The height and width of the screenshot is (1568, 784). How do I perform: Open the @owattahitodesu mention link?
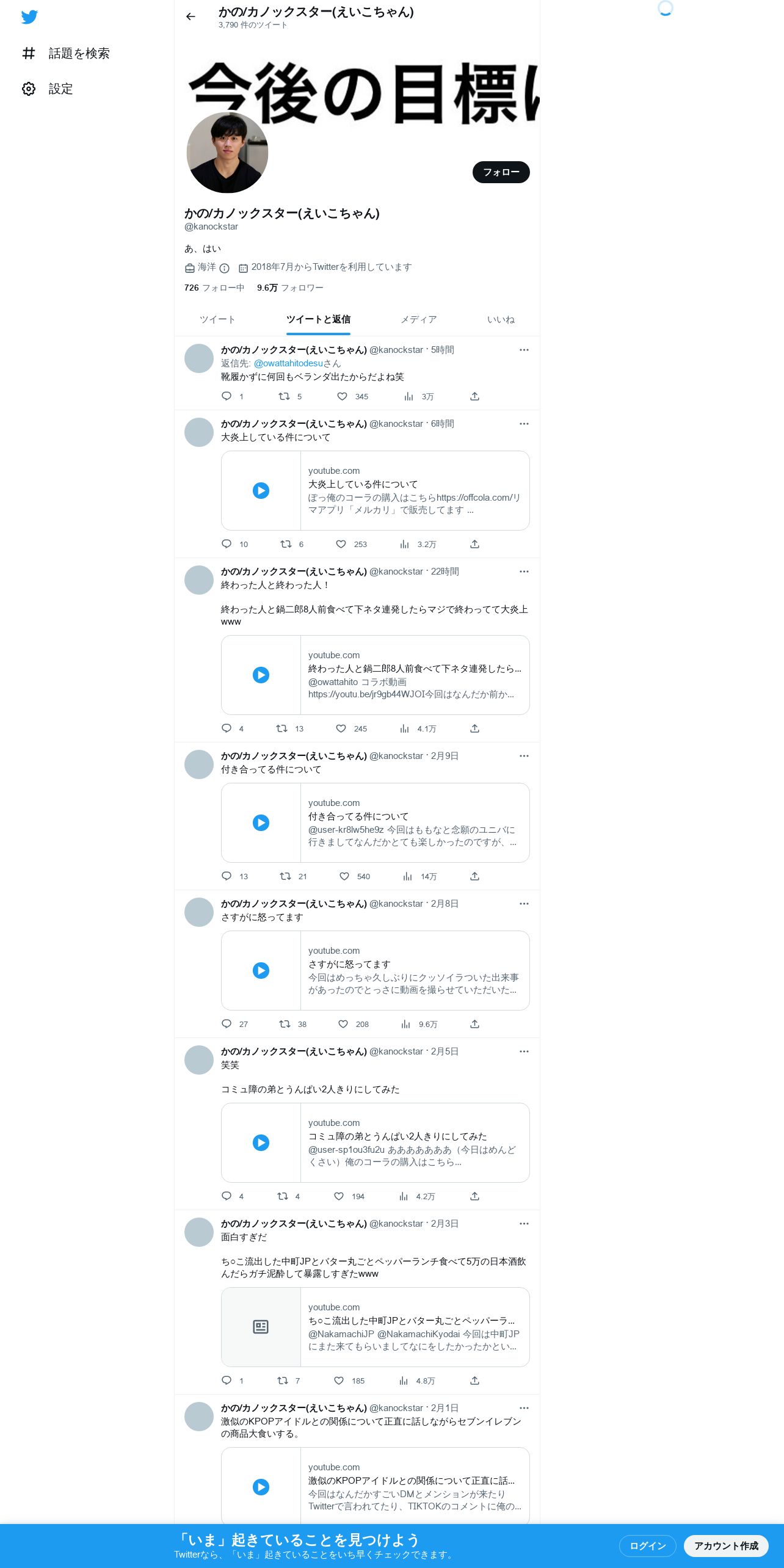(x=288, y=363)
